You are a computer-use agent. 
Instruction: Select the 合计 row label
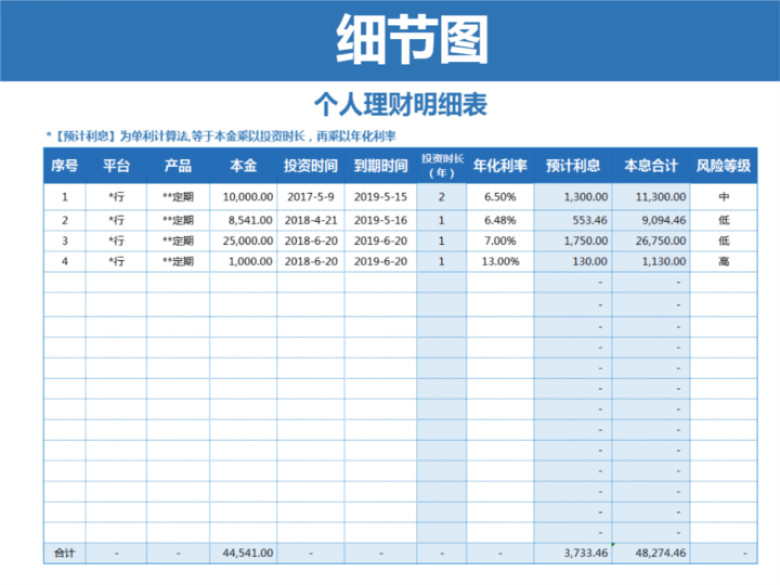point(65,553)
